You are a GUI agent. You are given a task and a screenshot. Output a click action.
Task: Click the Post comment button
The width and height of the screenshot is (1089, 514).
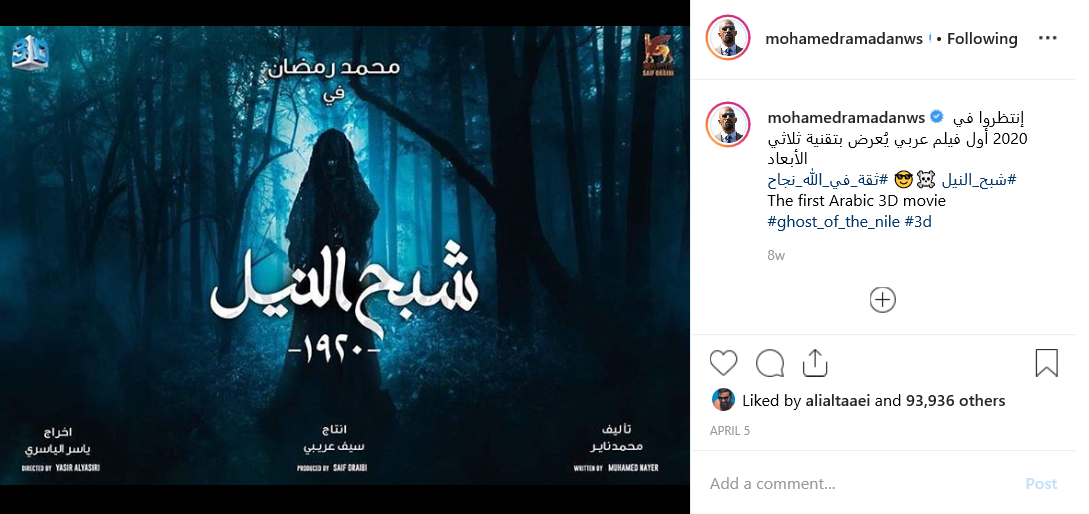[x=1040, y=483]
